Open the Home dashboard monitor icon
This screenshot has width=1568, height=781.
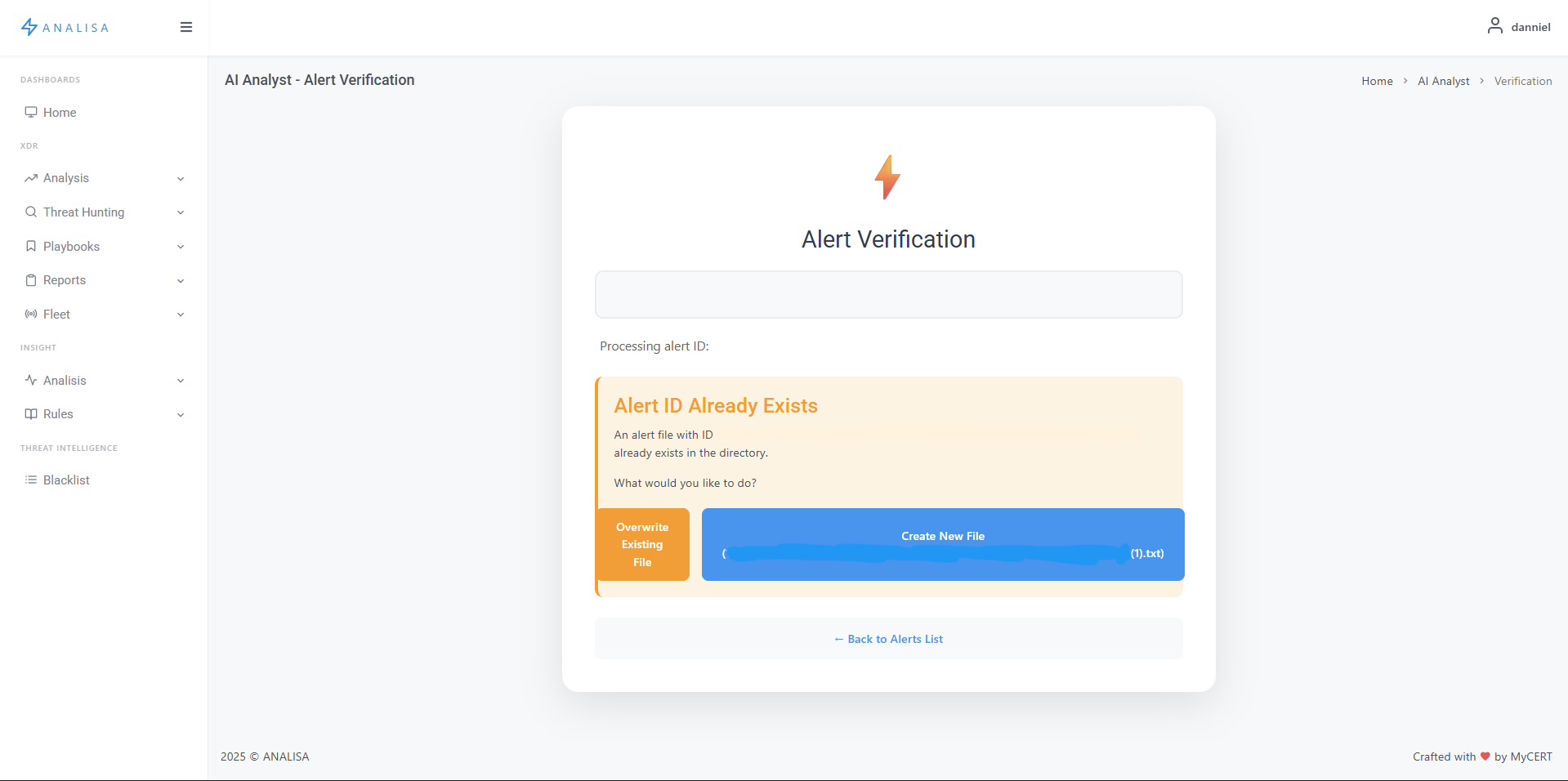[31, 112]
